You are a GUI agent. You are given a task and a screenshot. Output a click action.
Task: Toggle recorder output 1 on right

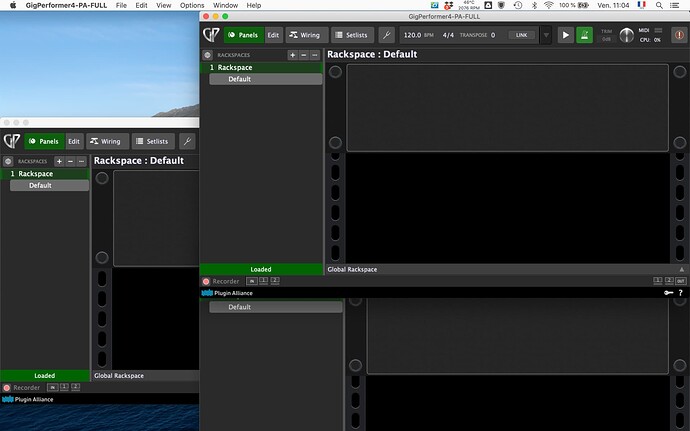click(658, 280)
